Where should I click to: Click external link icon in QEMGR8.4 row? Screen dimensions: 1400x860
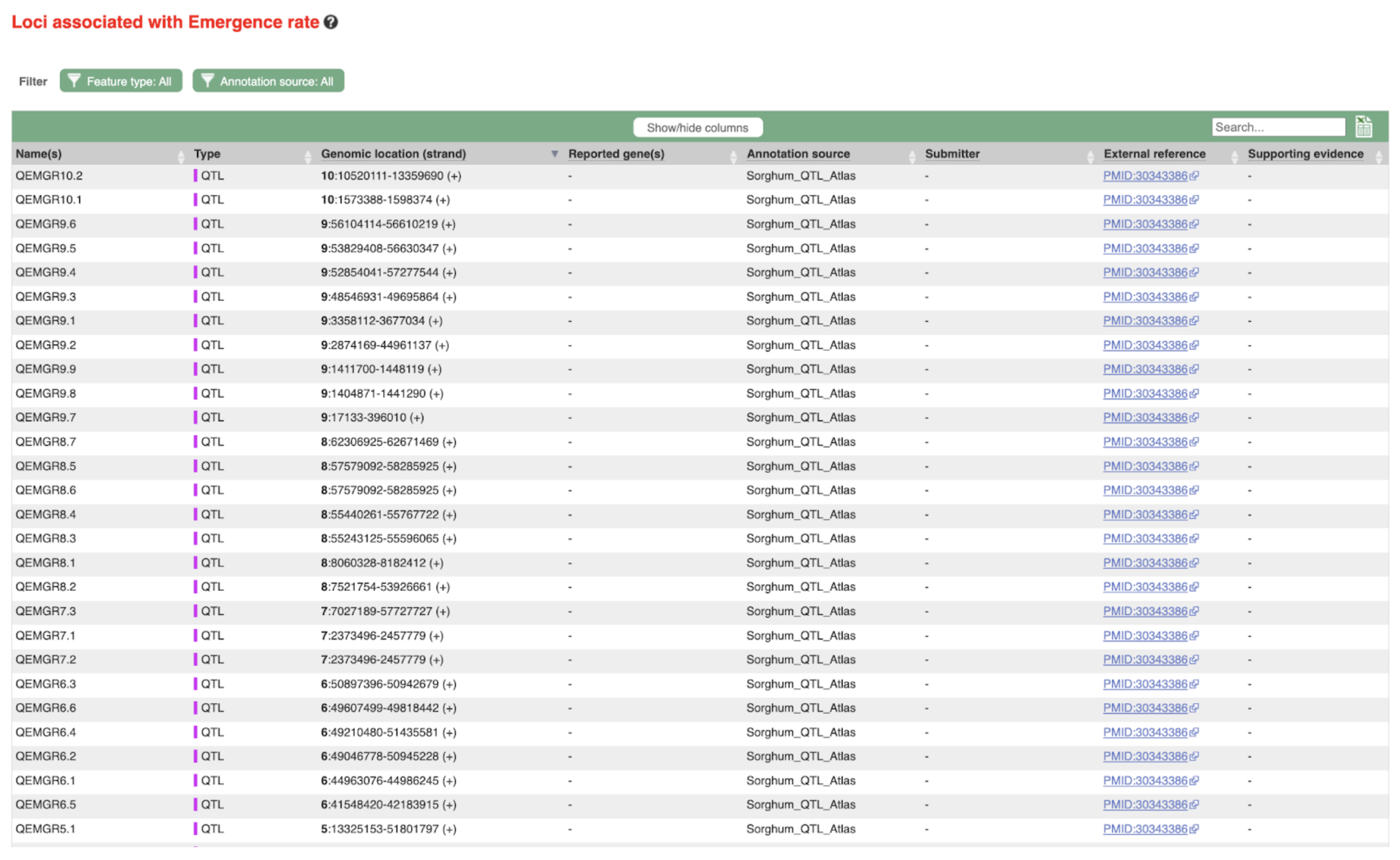(1193, 515)
